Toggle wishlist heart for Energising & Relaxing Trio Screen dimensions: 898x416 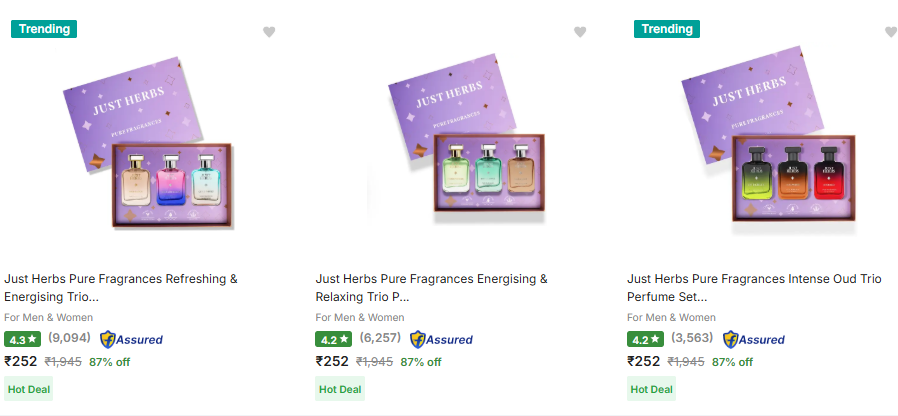(x=580, y=32)
